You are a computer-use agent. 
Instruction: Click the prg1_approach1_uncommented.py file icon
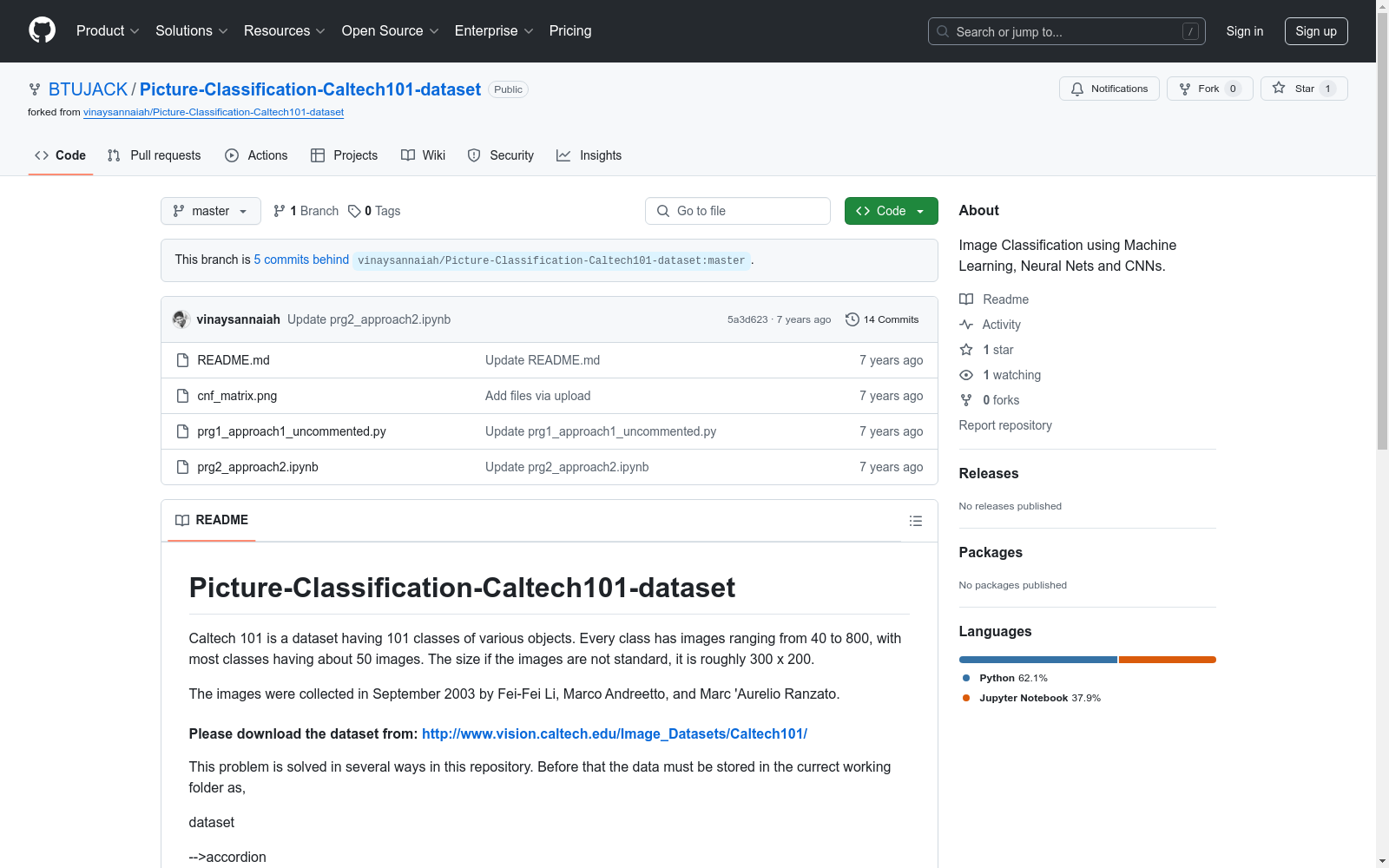[x=182, y=431]
